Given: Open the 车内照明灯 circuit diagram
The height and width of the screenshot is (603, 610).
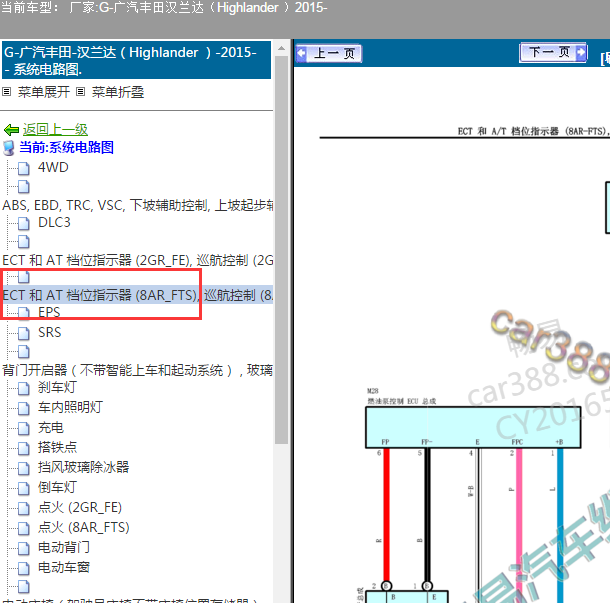Looking at the screenshot, I should 70,407.
